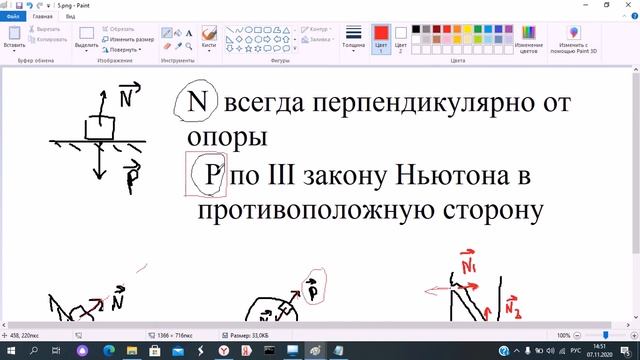The height and width of the screenshot is (360, 640).
Task: Click the vertical scrollbar down arrow
Action: [x=636, y=317]
